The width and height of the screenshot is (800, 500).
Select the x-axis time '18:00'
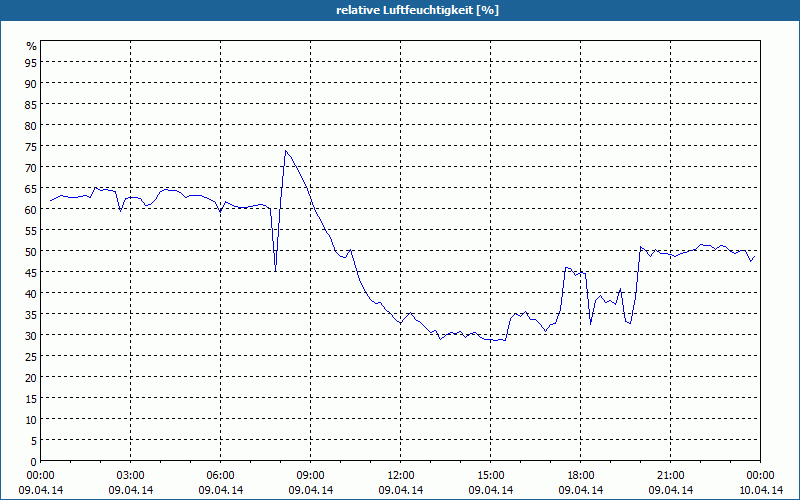pos(581,476)
